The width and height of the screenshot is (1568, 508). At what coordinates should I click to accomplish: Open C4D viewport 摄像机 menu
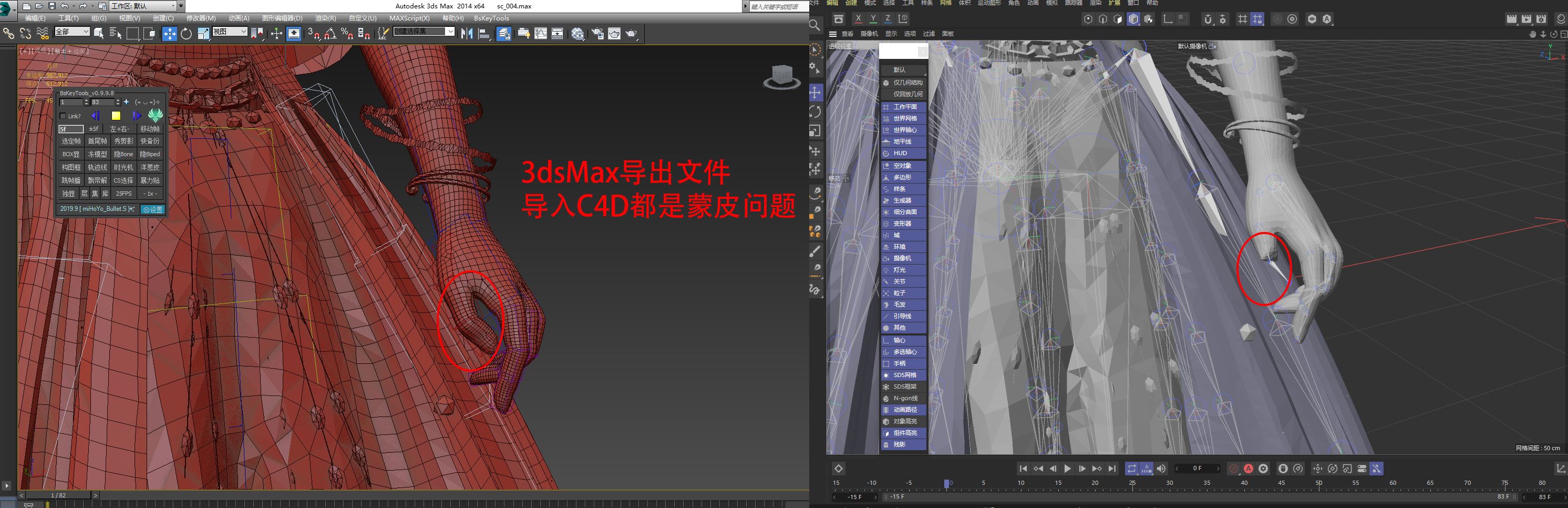click(869, 34)
